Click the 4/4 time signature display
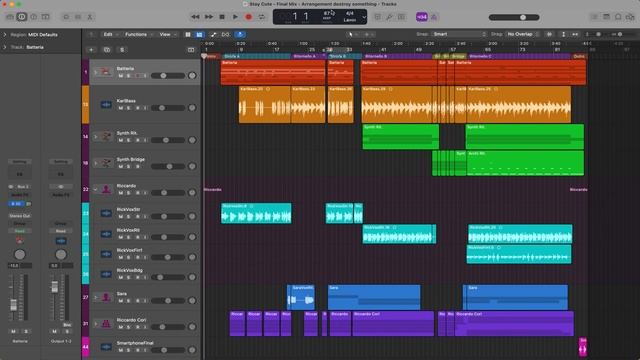640x360 pixels. [350, 13]
